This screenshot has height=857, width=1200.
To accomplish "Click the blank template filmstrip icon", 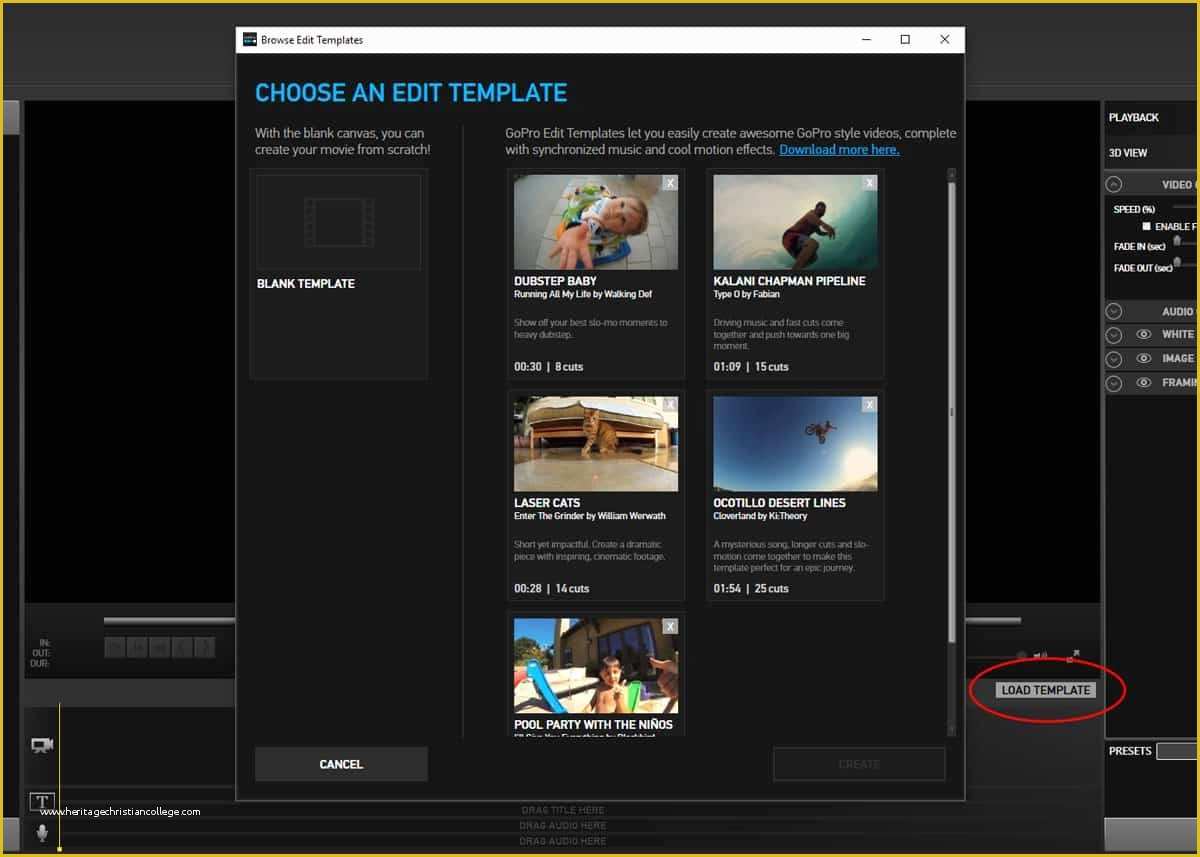I will (338, 222).
